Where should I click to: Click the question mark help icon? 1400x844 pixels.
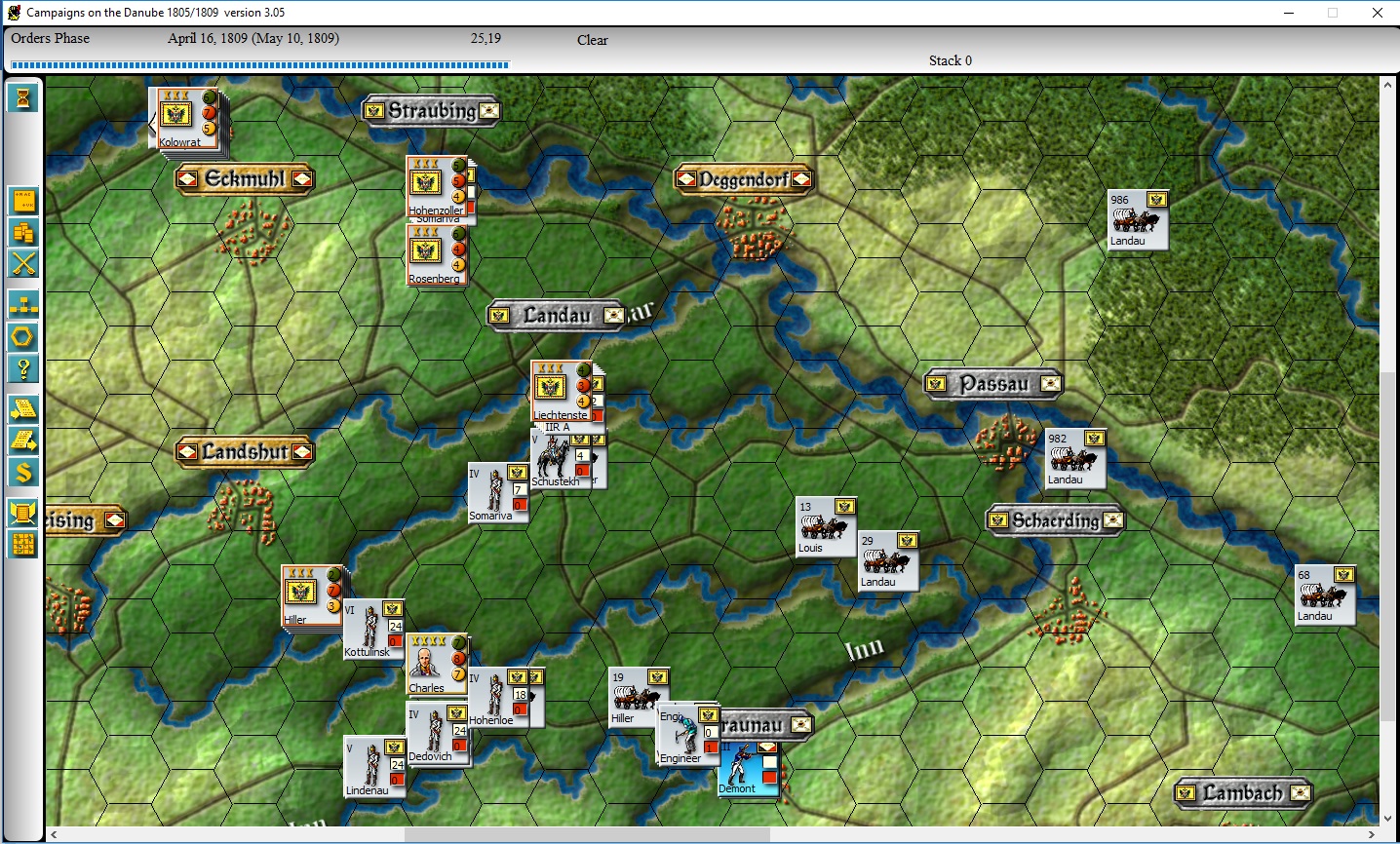pyautogui.click(x=23, y=368)
